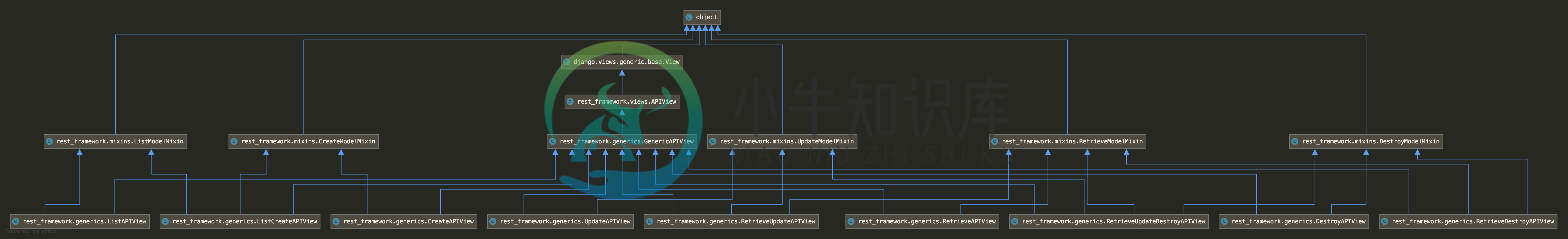1568x239 pixels.
Task: Select django.views.generic.base.View node label
Action: [626, 62]
